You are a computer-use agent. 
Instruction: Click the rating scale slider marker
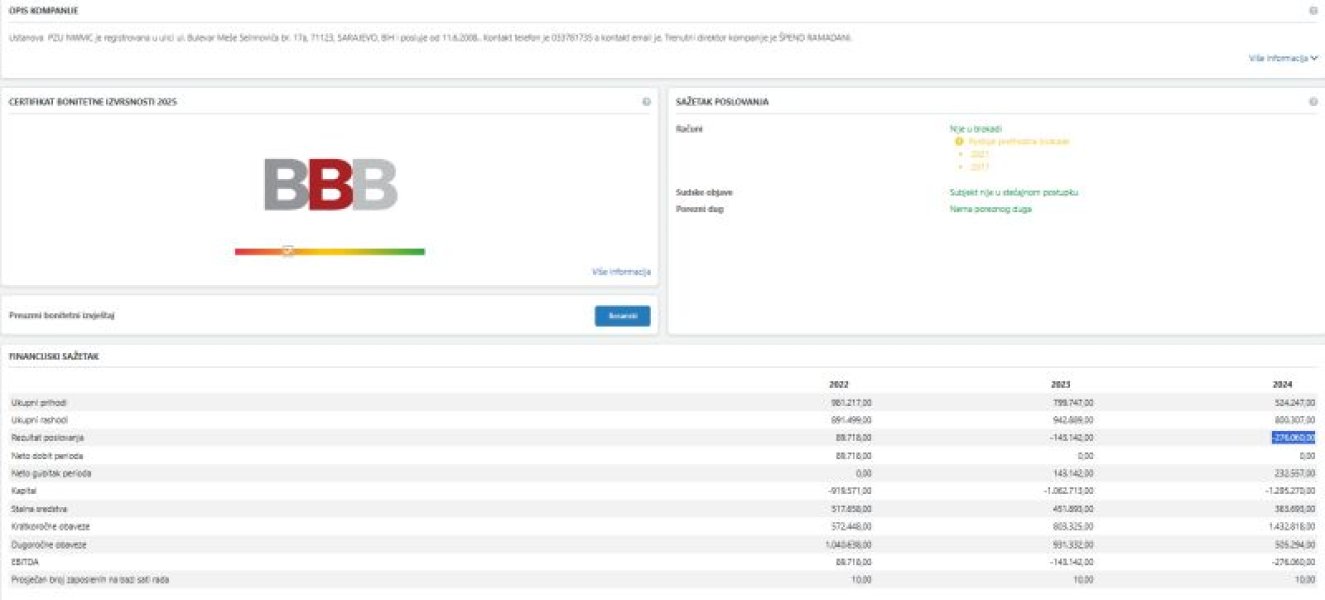(x=287, y=251)
